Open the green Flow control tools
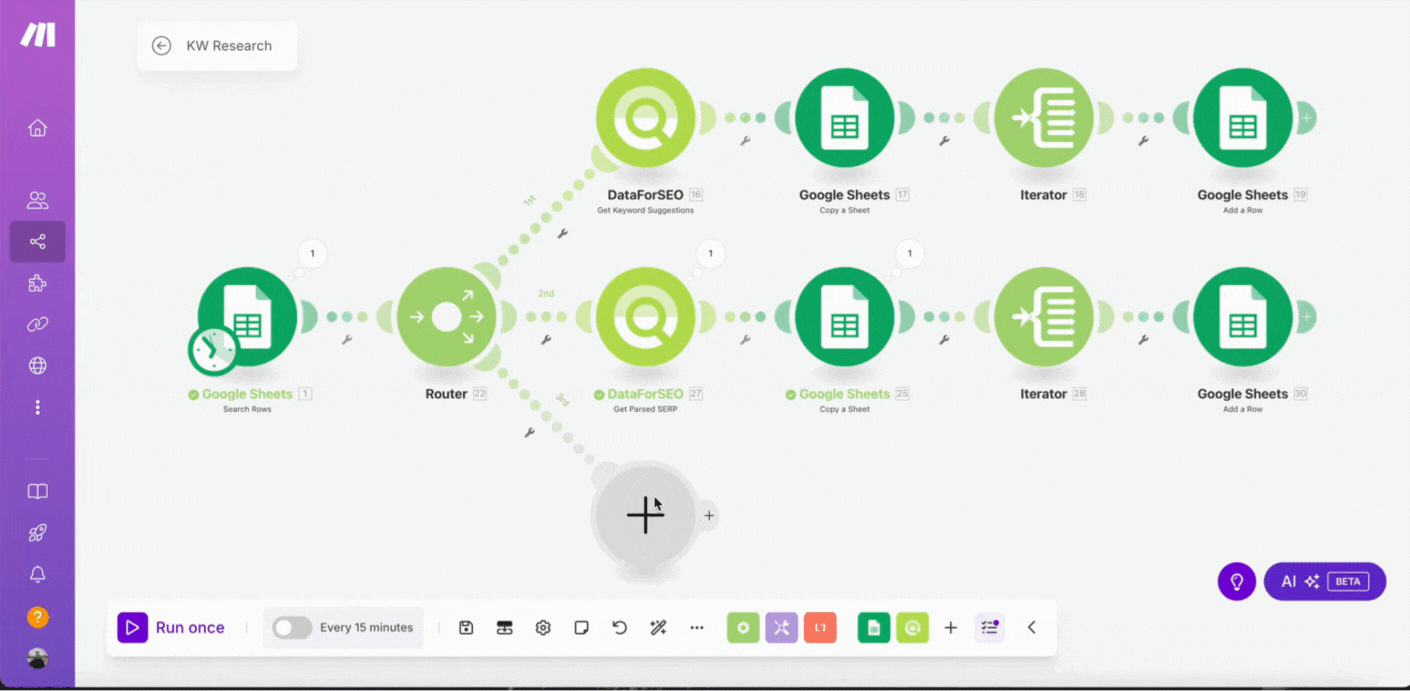Image resolution: width=1410 pixels, height=691 pixels. tap(743, 627)
